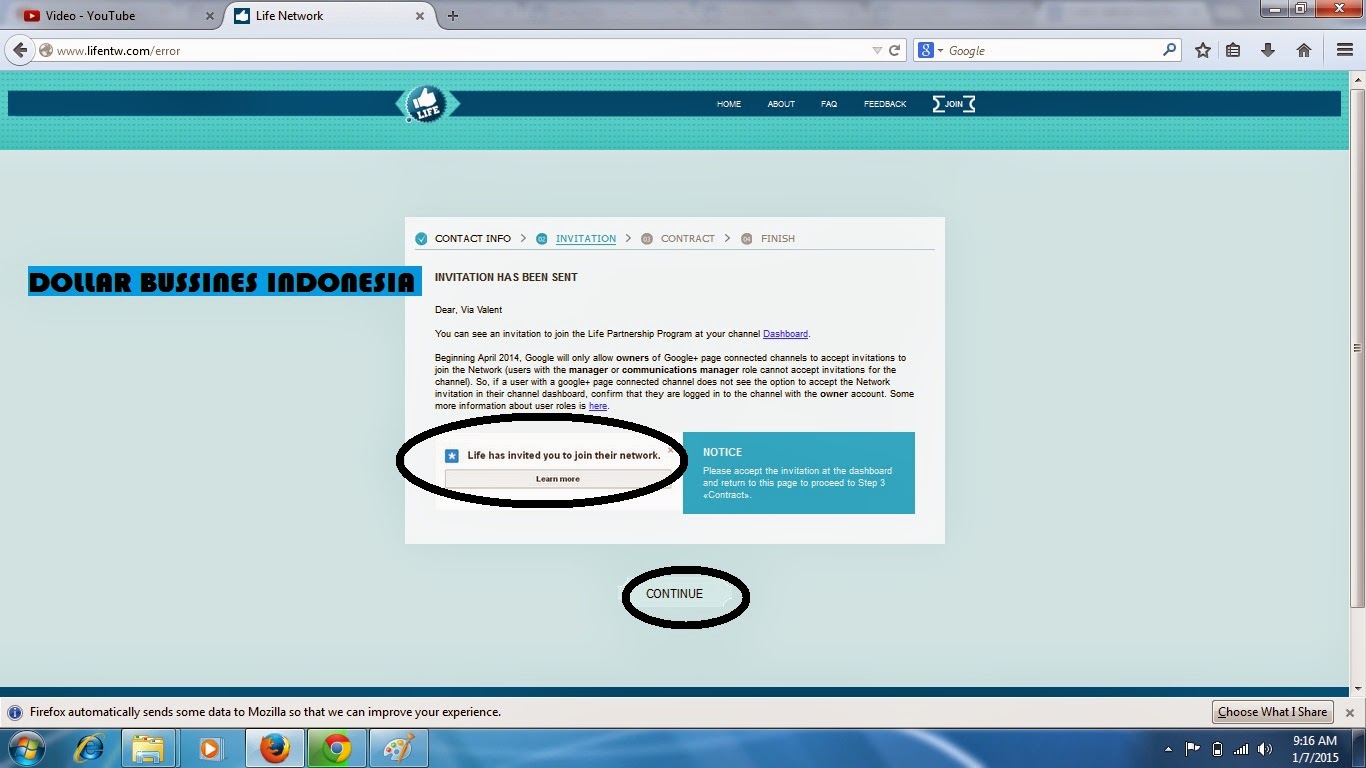This screenshot has width=1366, height=768.
Task: Select the CONTRACT step
Action: (x=688, y=239)
